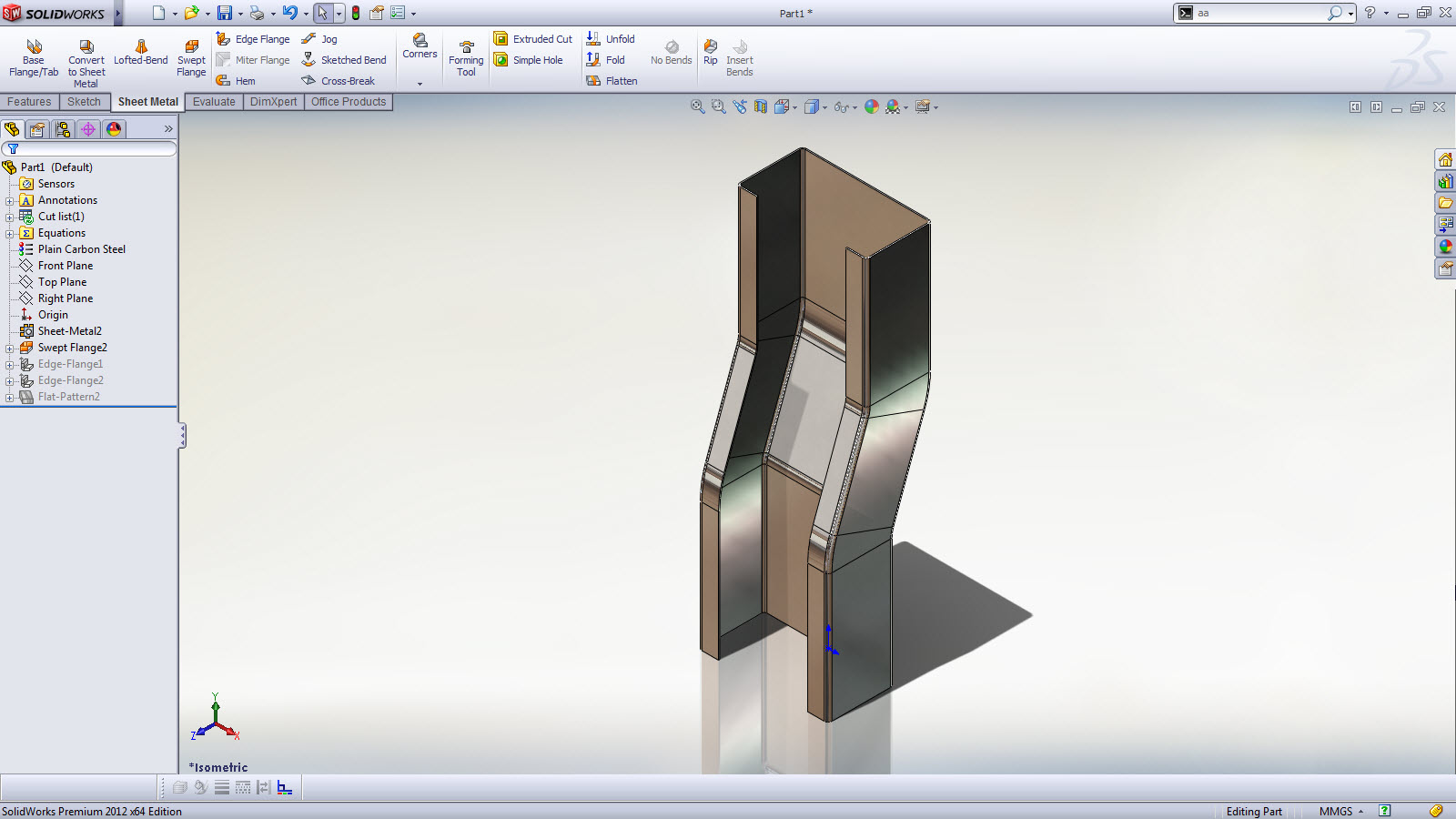This screenshot has height=819, width=1456.
Task: Toggle the Flatten view of part
Action: point(612,81)
